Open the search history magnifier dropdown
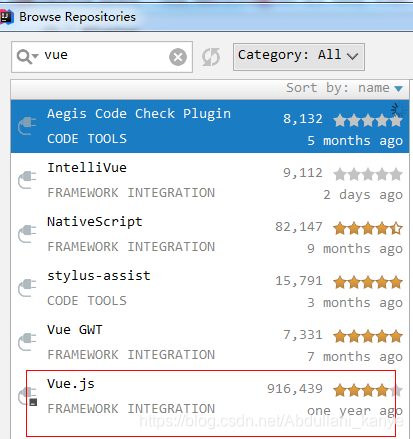 [x=28, y=56]
